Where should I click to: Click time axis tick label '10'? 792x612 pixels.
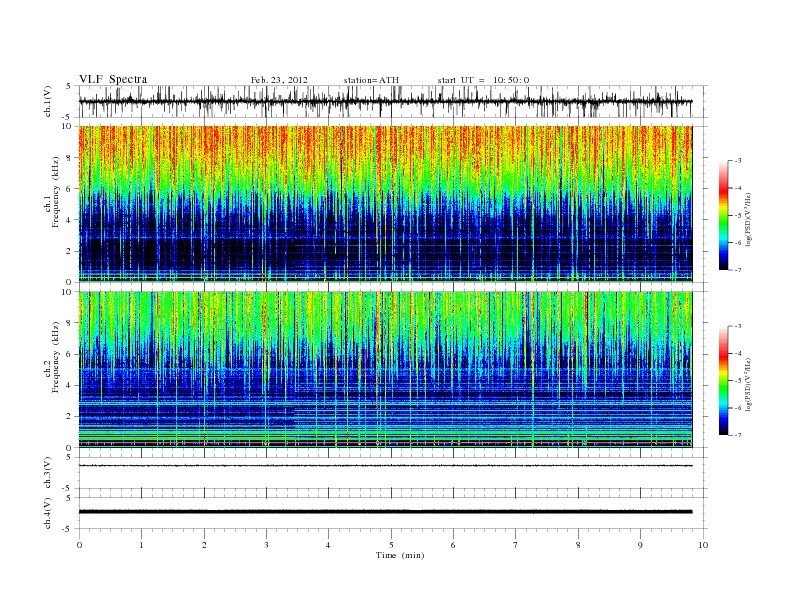tap(703, 545)
